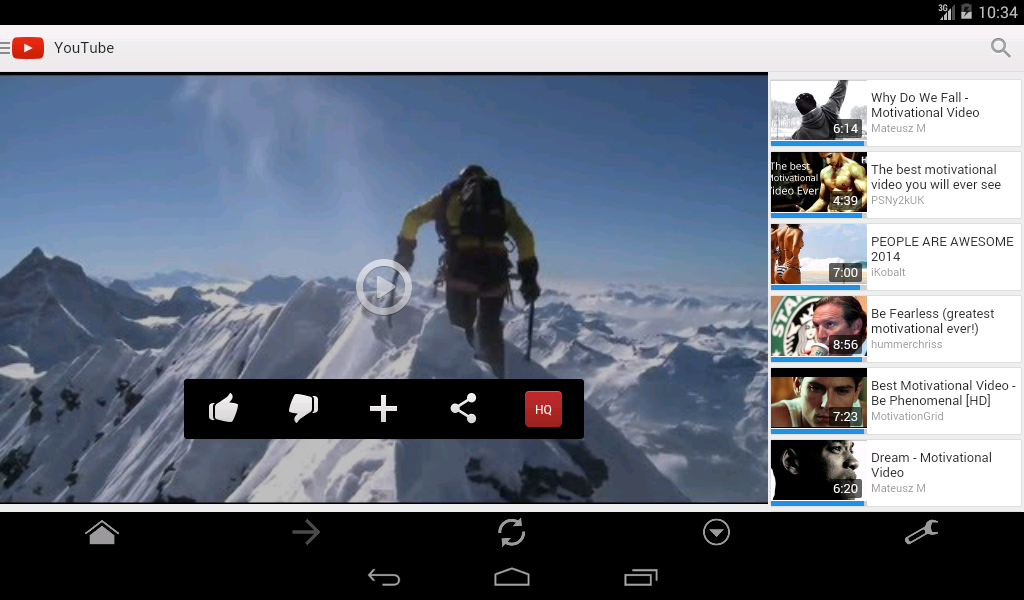Open Be Fearless greatest motivational ever link
The height and width of the screenshot is (600, 1024).
[x=933, y=321]
